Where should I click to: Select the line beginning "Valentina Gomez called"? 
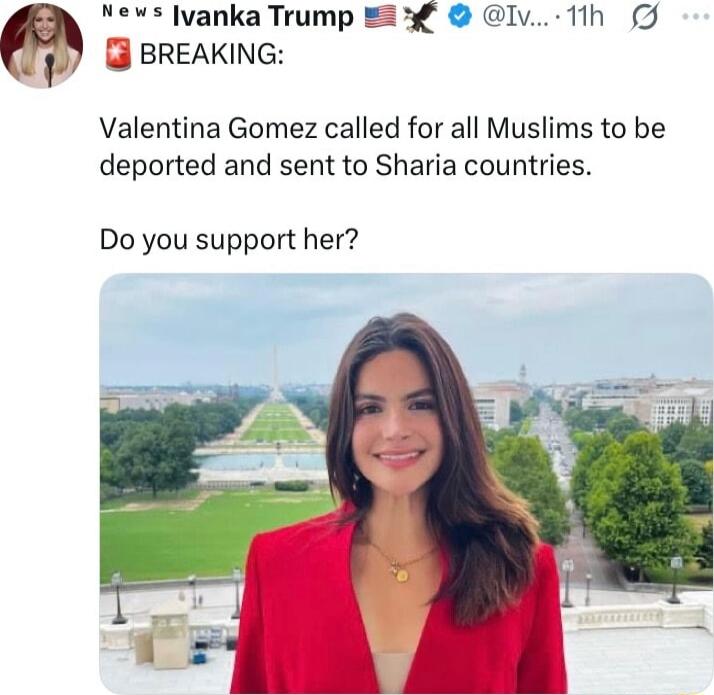(x=381, y=129)
